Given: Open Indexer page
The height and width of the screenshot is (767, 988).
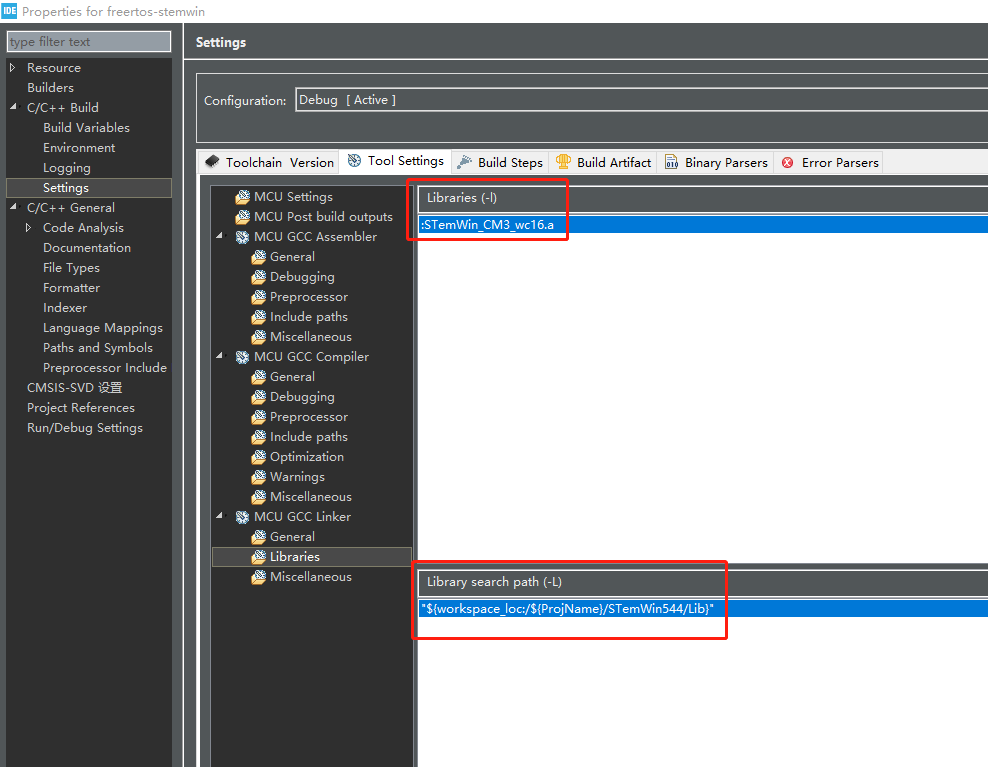Looking at the screenshot, I should (65, 308).
